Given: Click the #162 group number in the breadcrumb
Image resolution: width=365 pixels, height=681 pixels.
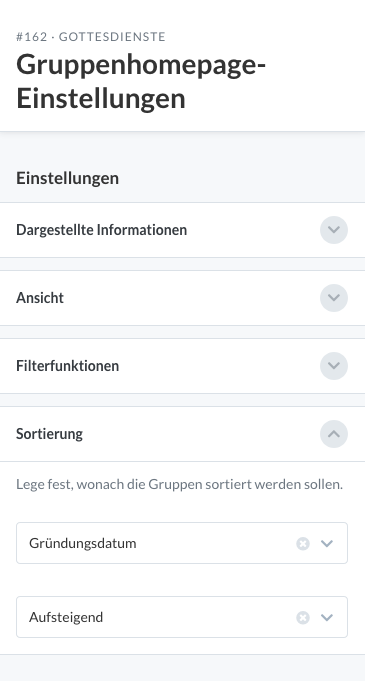Looking at the screenshot, I should tap(31, 37).
